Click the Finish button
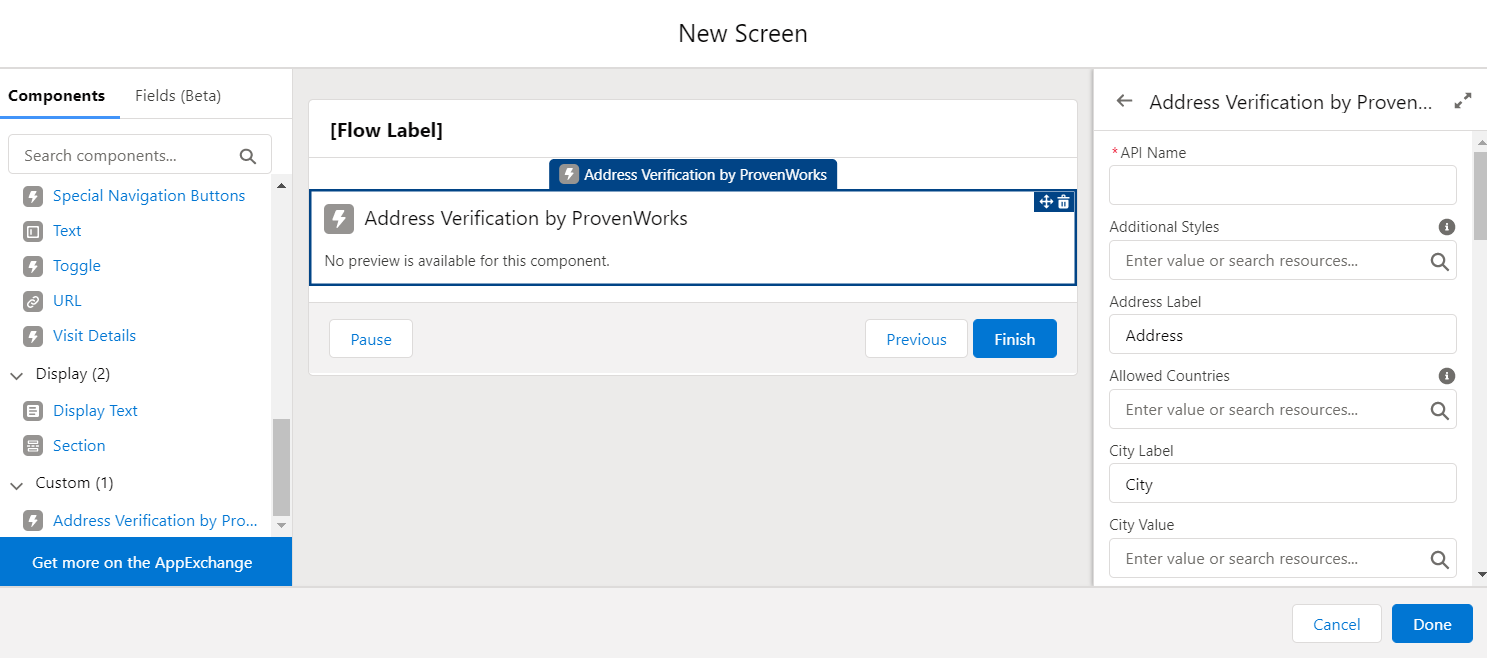The width and height of the screenshot is (1487, 658). [x=1014, y=339]
